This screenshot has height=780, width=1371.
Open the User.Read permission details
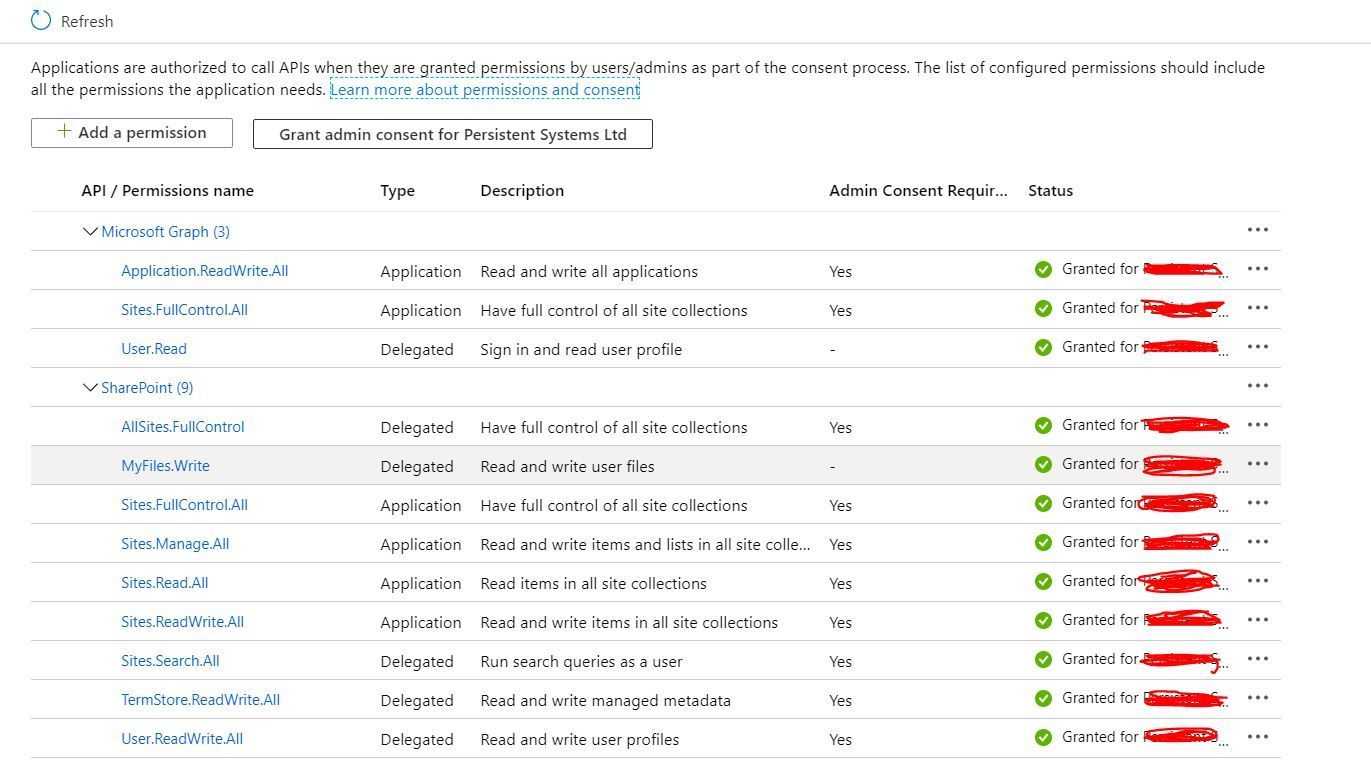(153, 348)
